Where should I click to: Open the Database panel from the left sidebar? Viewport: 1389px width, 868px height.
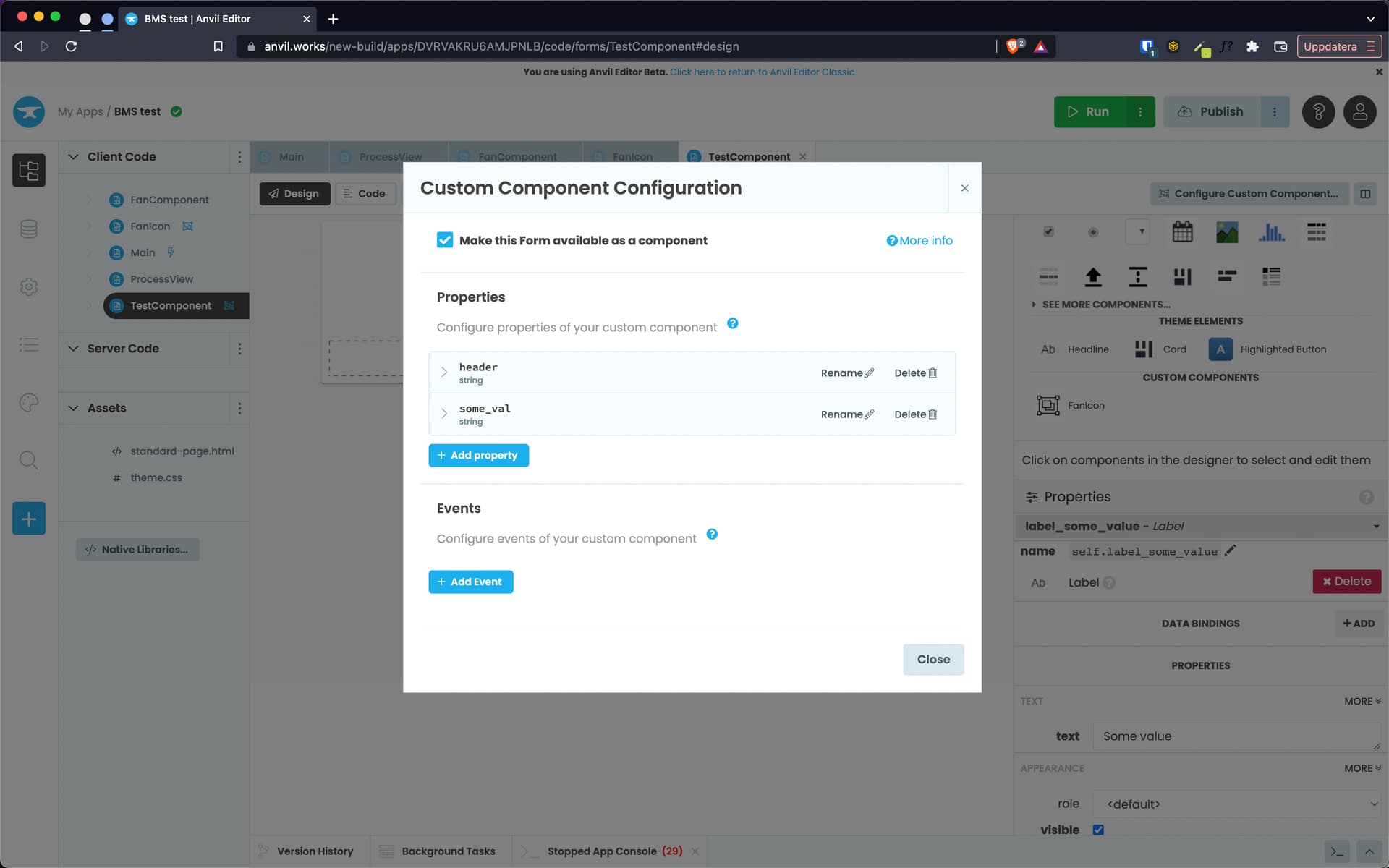point(29,229)
